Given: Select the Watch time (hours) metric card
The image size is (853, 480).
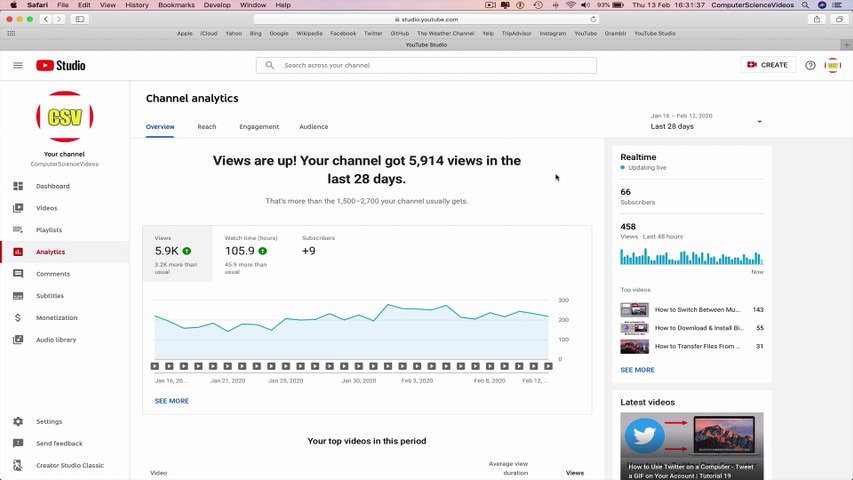Looking at the screenshot, I should 251,254.
